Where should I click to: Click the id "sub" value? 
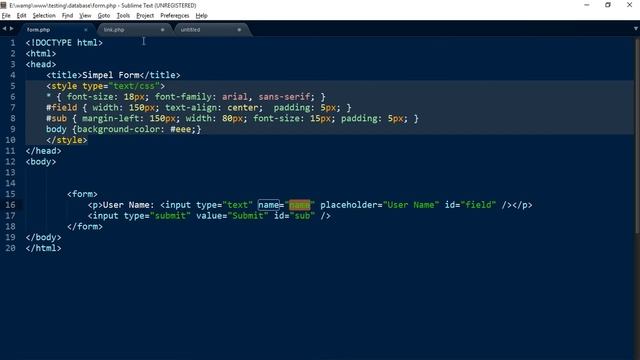pyautogui.click(x=302, y=216)
